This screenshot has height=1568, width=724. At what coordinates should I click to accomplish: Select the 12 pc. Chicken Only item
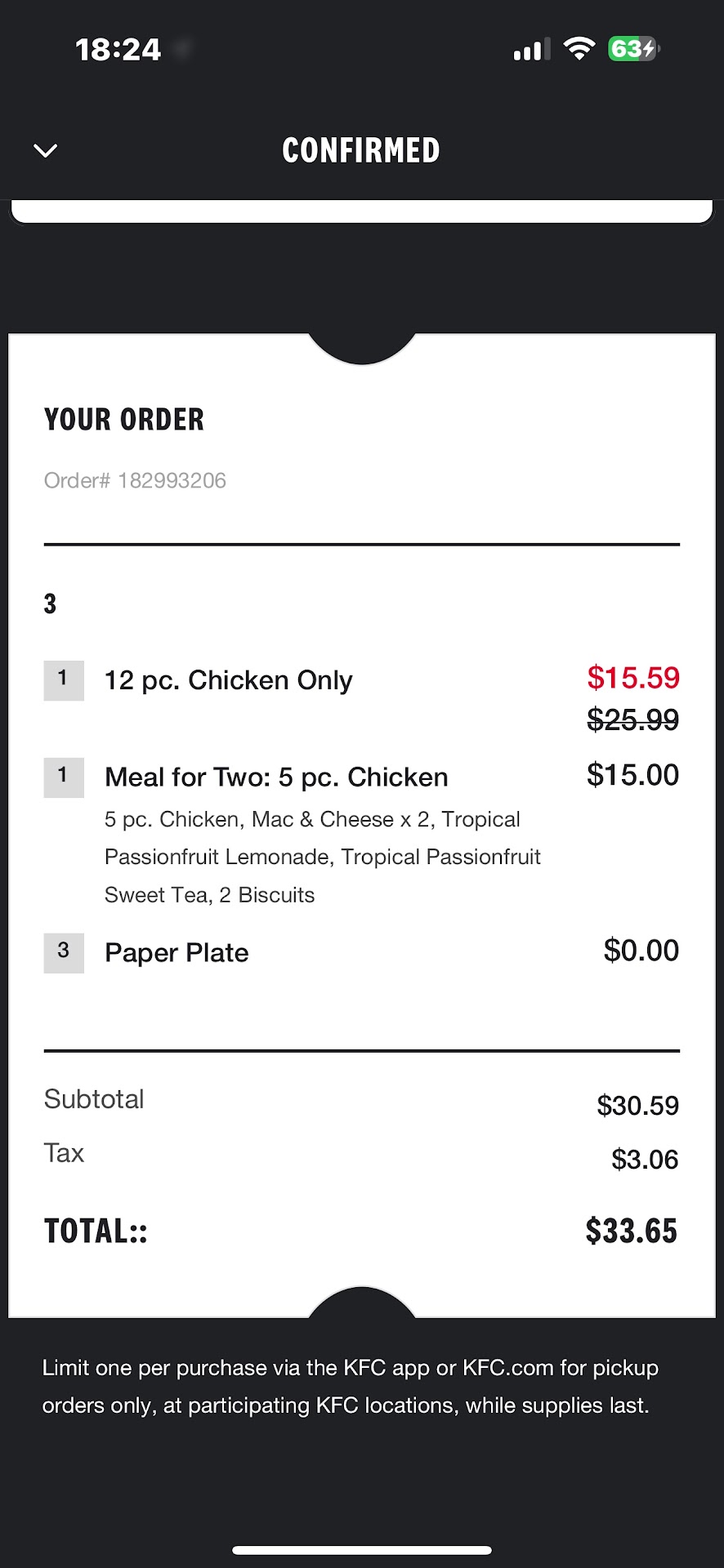tap(229, 680)
